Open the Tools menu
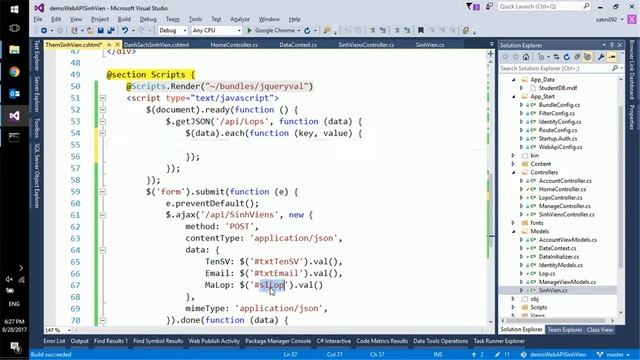 tap(195, 19)
